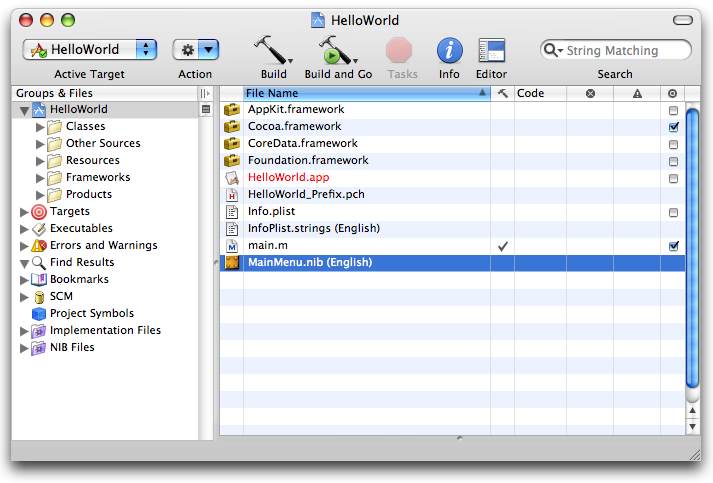Click the Tasks stop sign icon

[399, 50]
